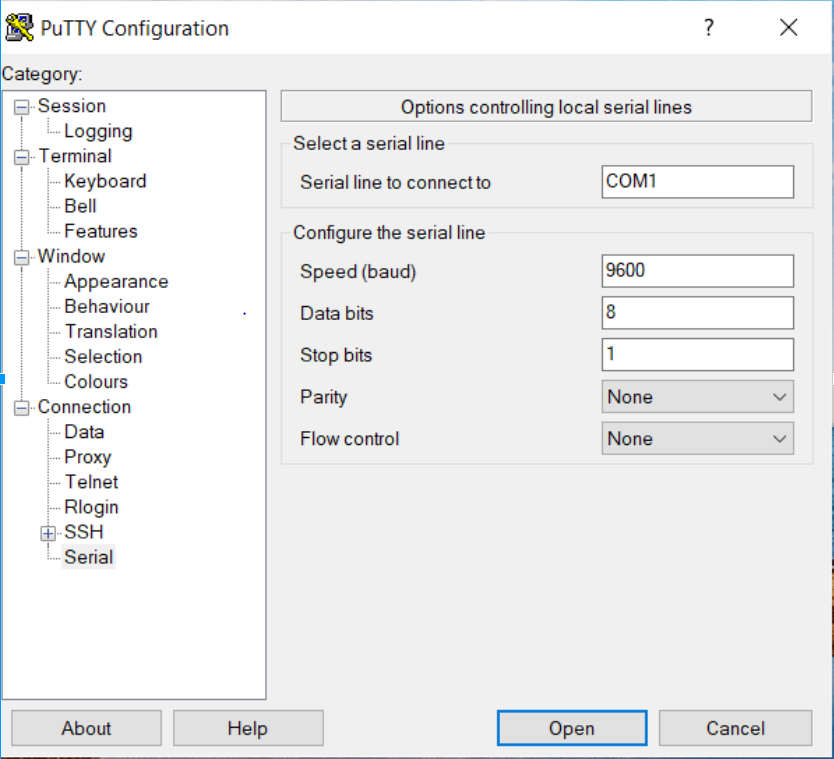Select the Keyboard category

coord(105,181)
